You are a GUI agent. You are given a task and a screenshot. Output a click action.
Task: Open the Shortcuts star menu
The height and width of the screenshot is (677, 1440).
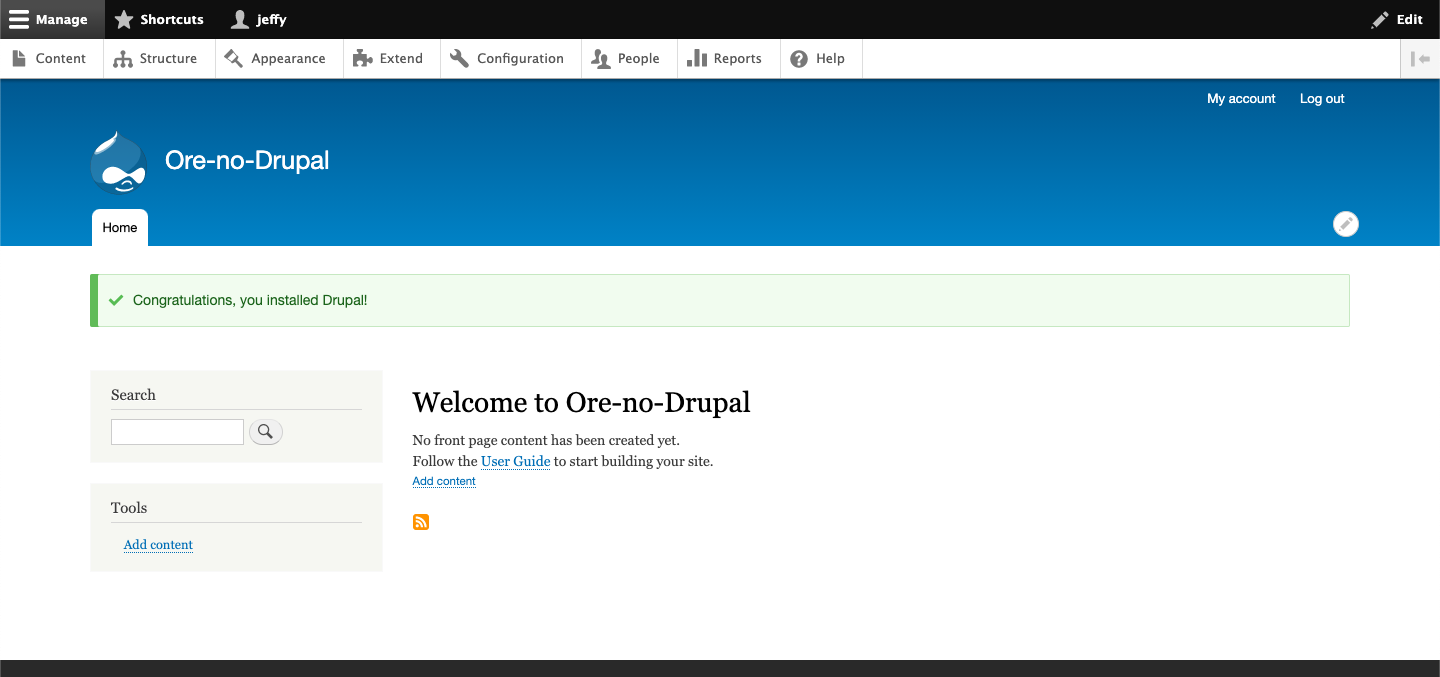click(159, 19)
